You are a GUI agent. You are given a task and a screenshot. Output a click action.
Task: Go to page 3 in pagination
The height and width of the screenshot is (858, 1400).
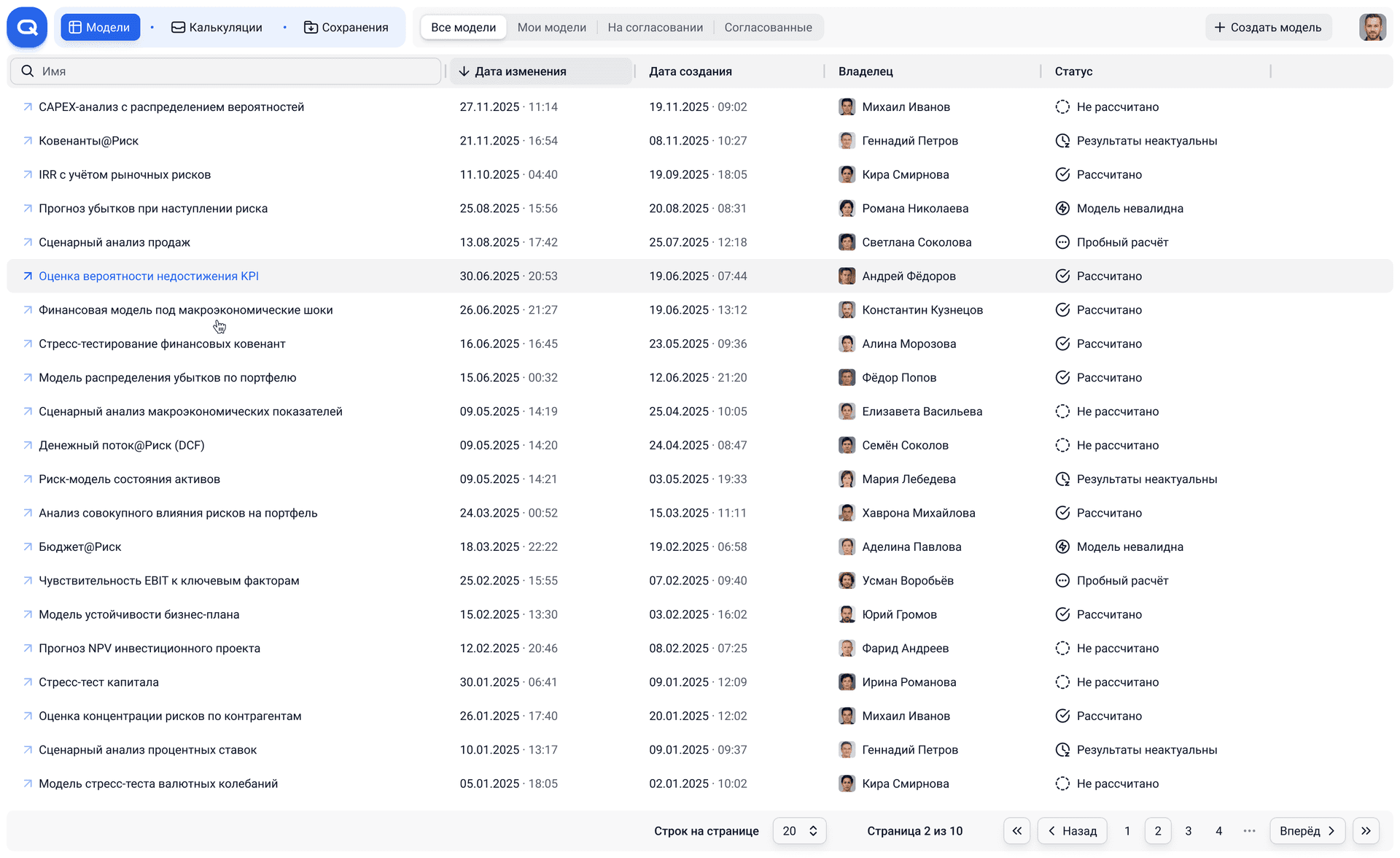tap(1188, 831)
